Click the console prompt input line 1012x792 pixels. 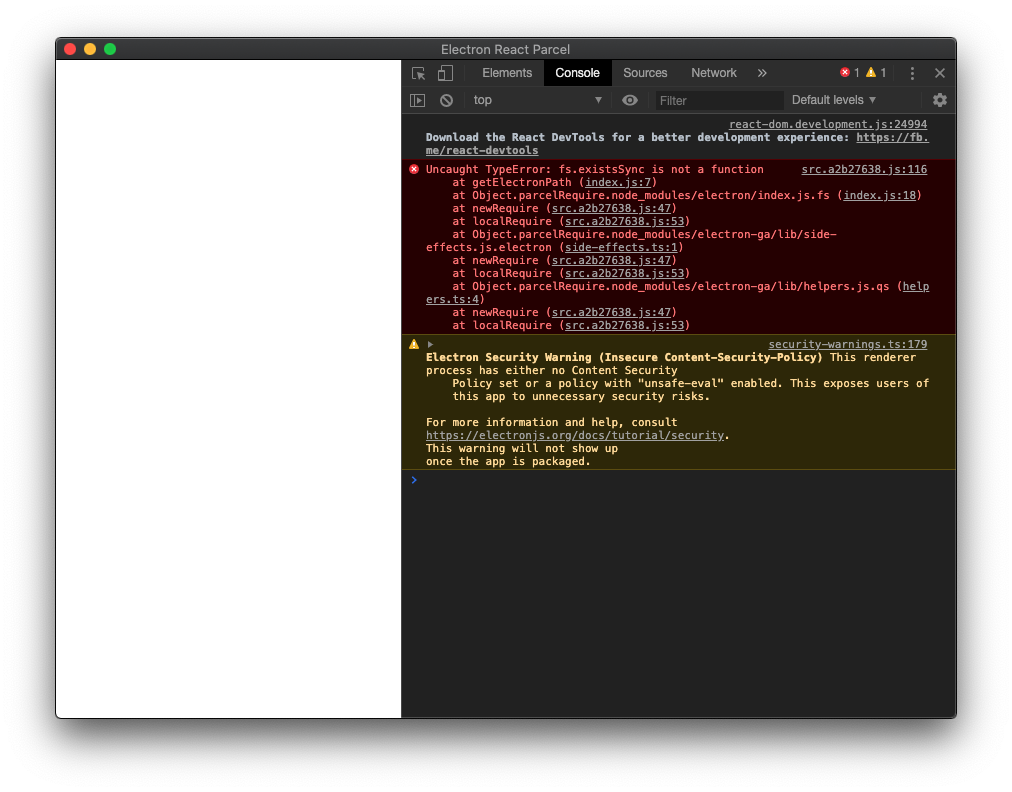678,480
